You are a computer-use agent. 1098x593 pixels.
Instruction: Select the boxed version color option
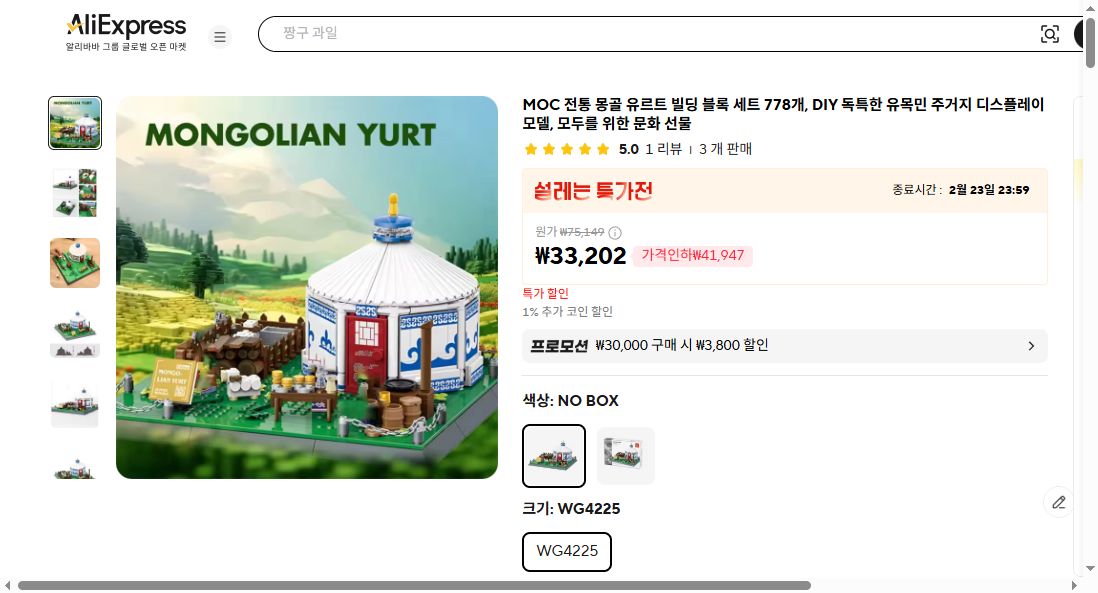[x=625, y=456]
